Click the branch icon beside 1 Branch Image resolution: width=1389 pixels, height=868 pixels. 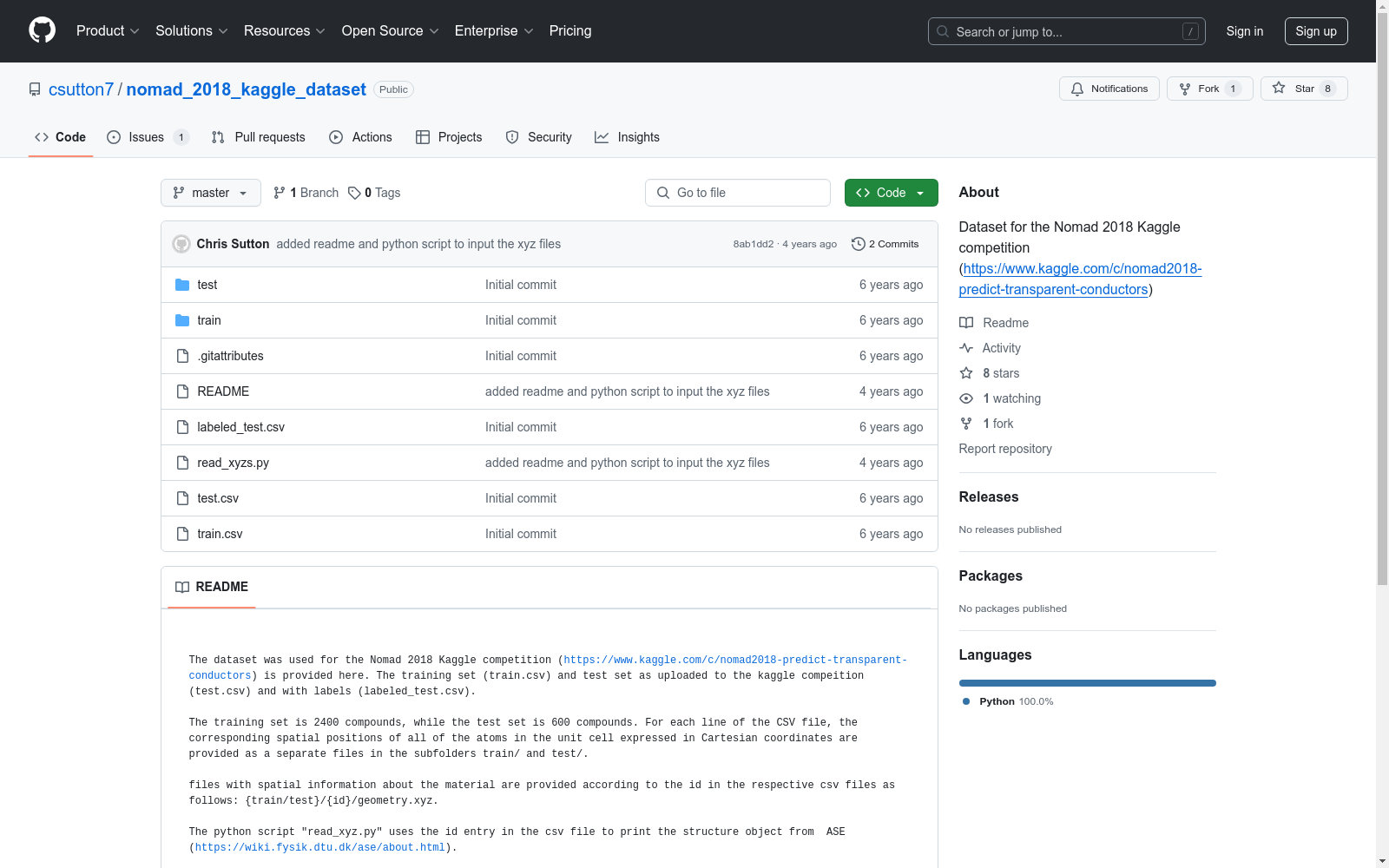pyautogui.click(x=280, y=193)
